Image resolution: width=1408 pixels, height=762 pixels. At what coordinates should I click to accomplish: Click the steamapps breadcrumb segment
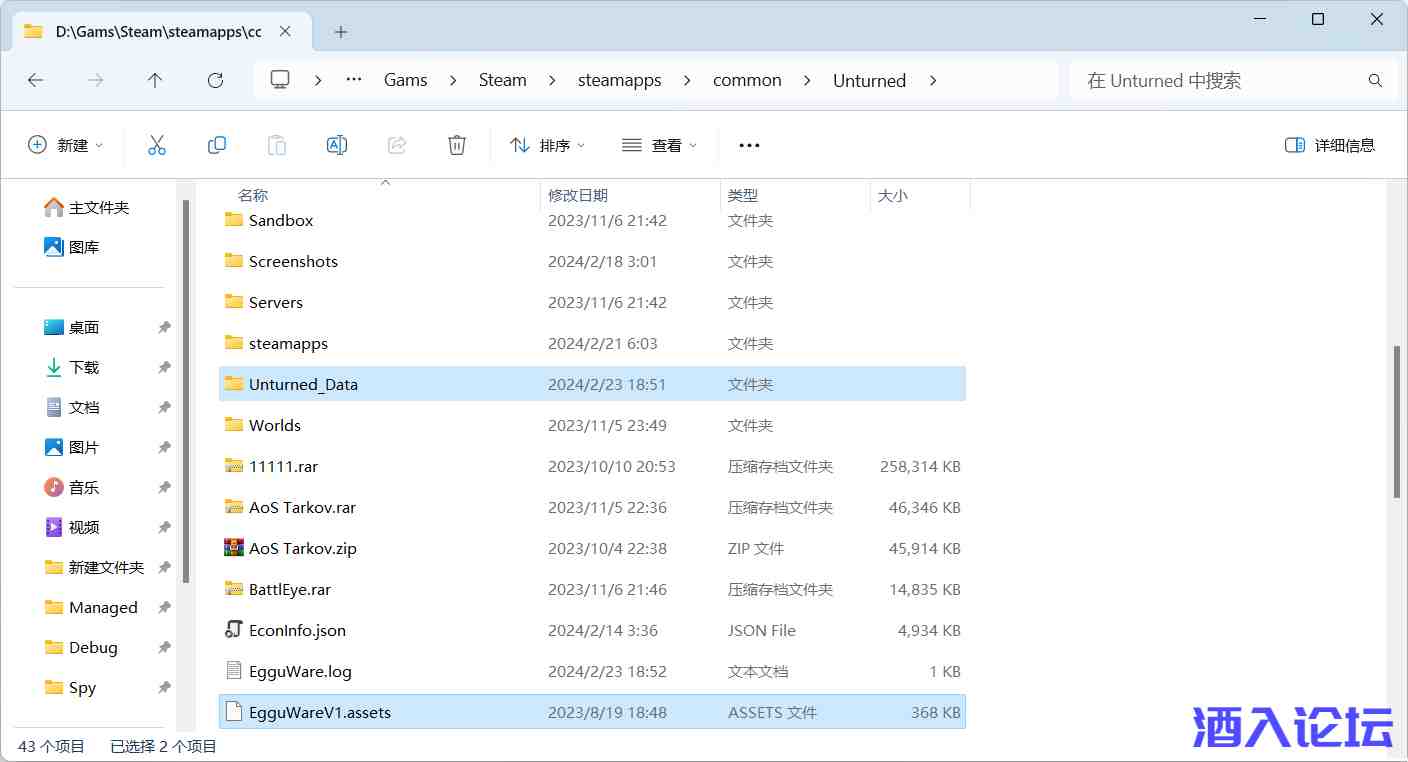(x=619, y=81)
